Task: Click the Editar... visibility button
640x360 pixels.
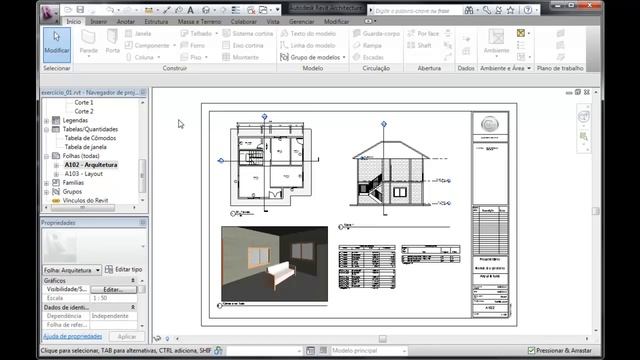Action: click(x=113, y=289)
